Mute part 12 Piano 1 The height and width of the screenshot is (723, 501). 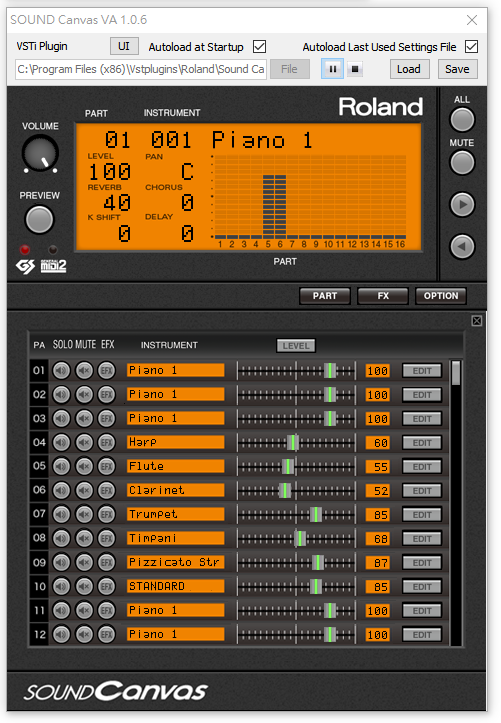point(84,634)
